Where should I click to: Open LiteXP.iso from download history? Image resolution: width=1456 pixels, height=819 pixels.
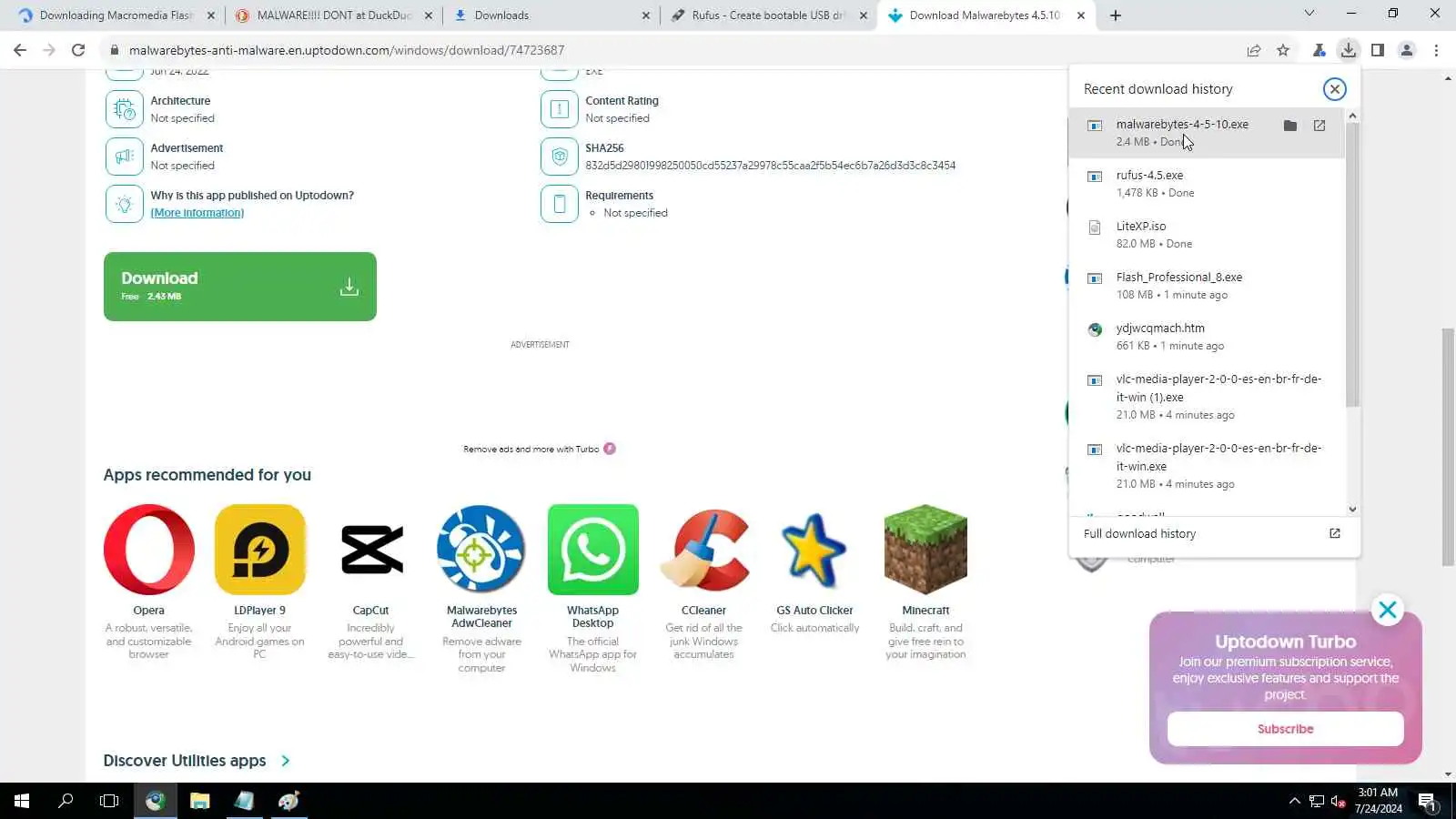pos(1207,235)
